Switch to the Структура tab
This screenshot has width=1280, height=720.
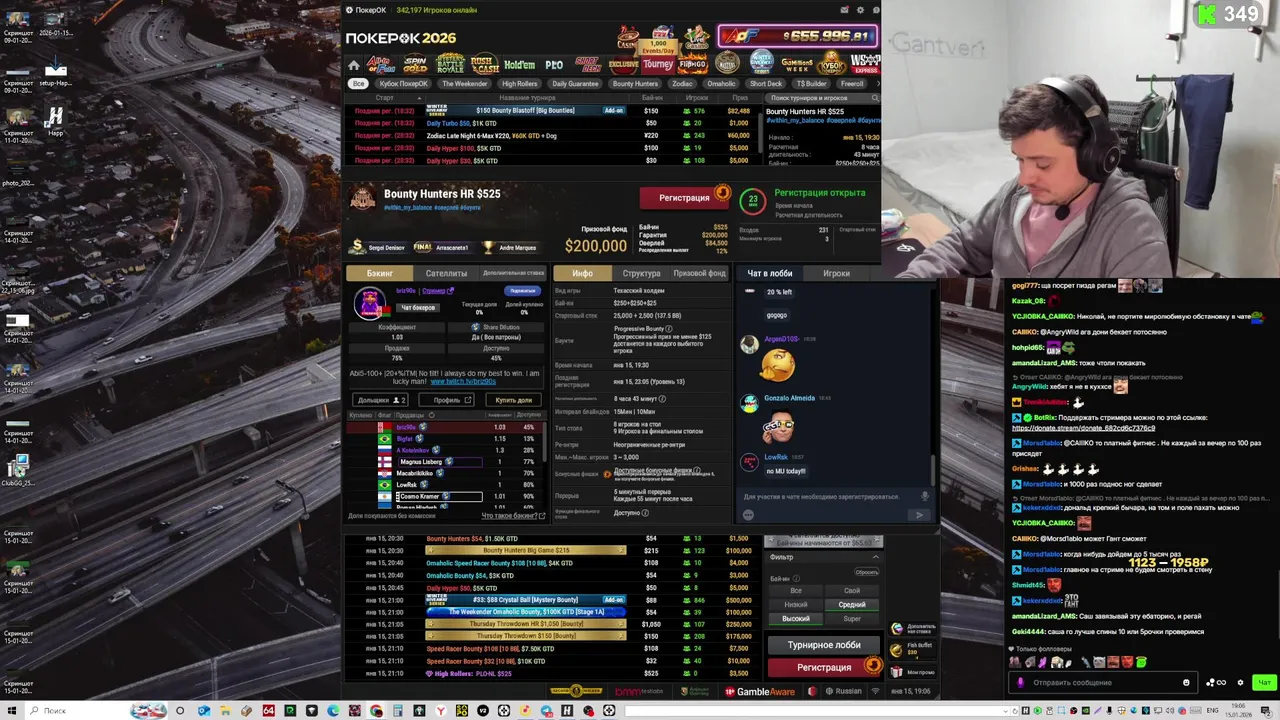tap(641, 273)
